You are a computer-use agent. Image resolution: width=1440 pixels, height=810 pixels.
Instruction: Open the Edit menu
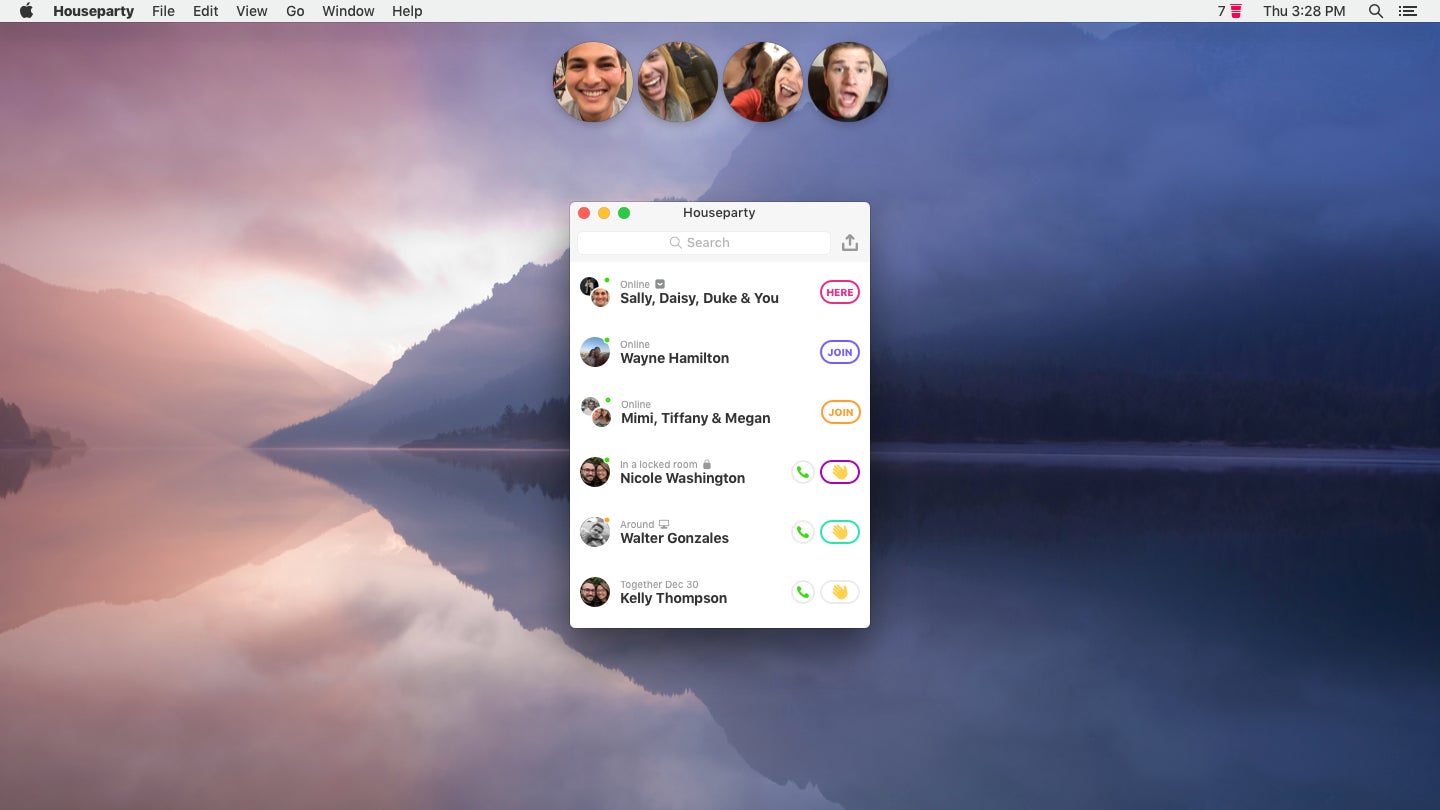[206, 11]
